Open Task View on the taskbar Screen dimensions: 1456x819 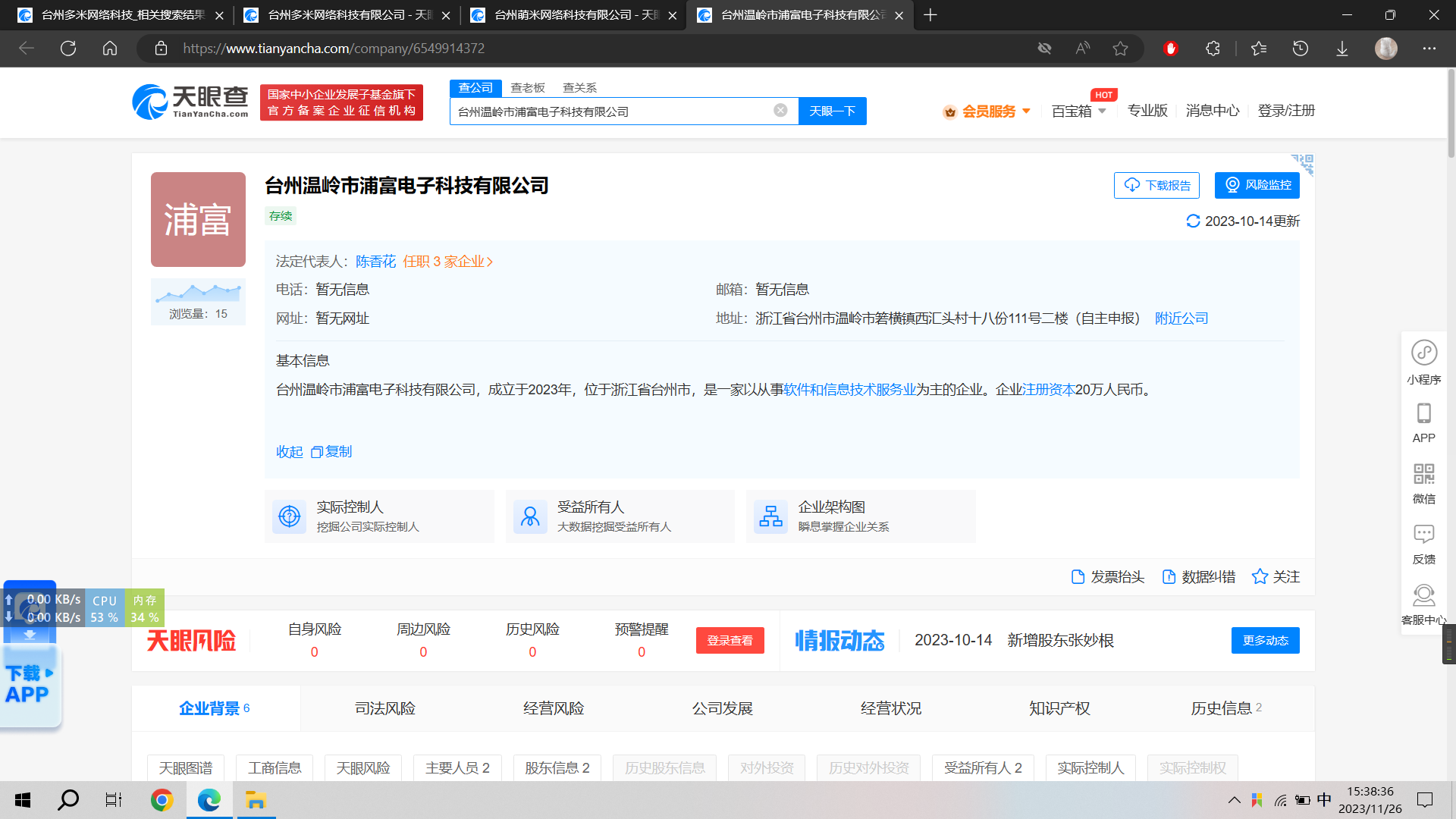pos(114,800)
